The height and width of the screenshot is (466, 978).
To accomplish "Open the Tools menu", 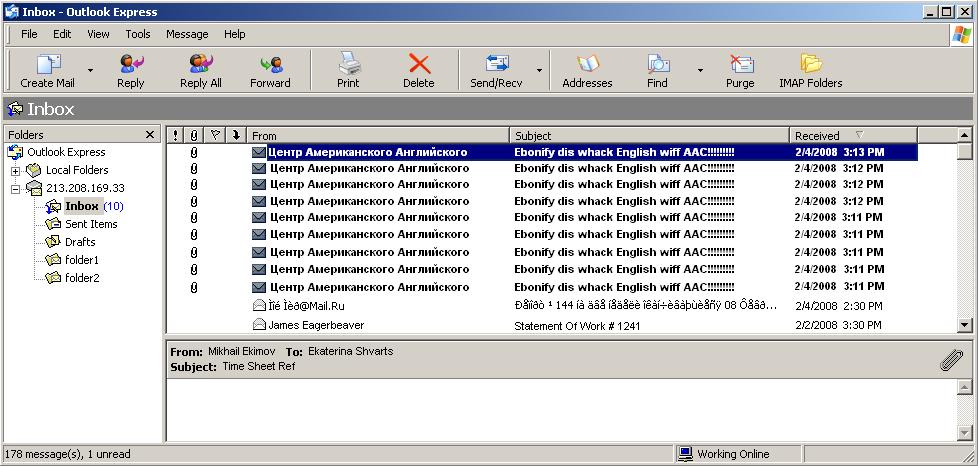I will point(138,34).
